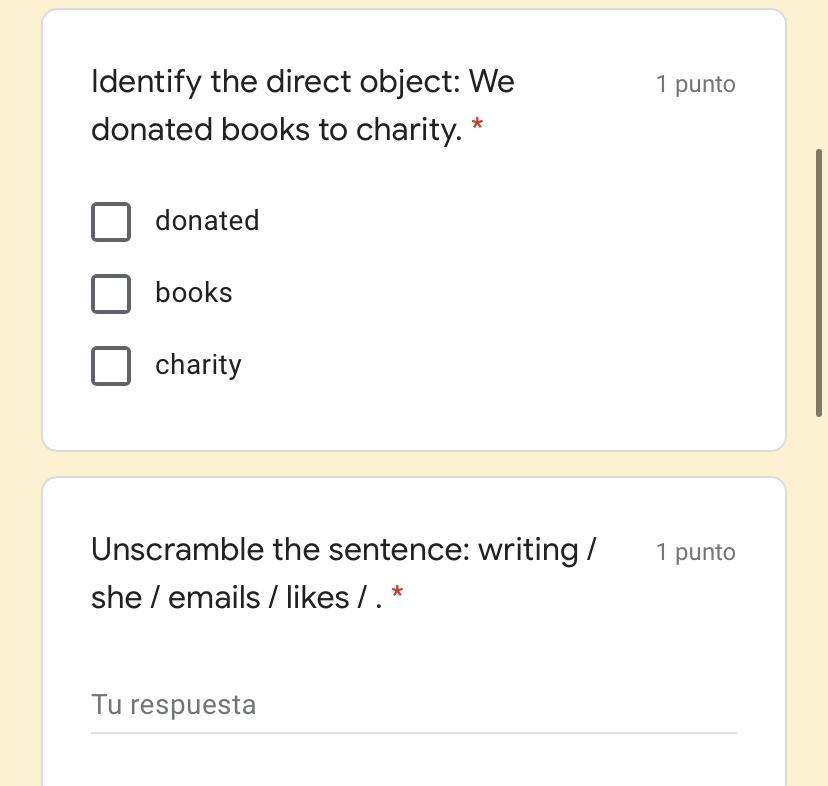
Task: Focus the "Tu respuesta" answer field
Action: [x=413, y=704]
